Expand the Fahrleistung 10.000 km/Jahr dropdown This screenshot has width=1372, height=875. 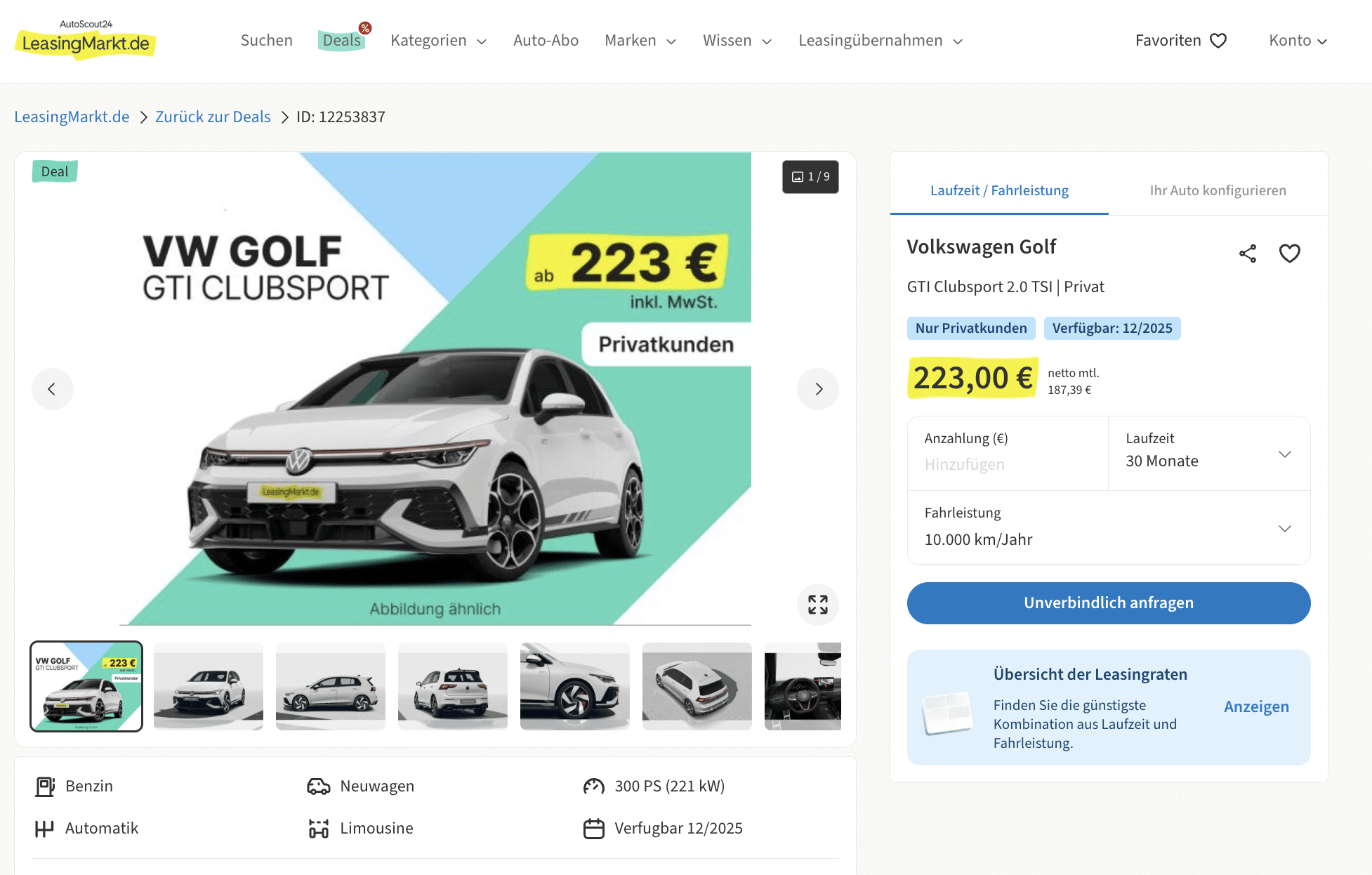1109,527
